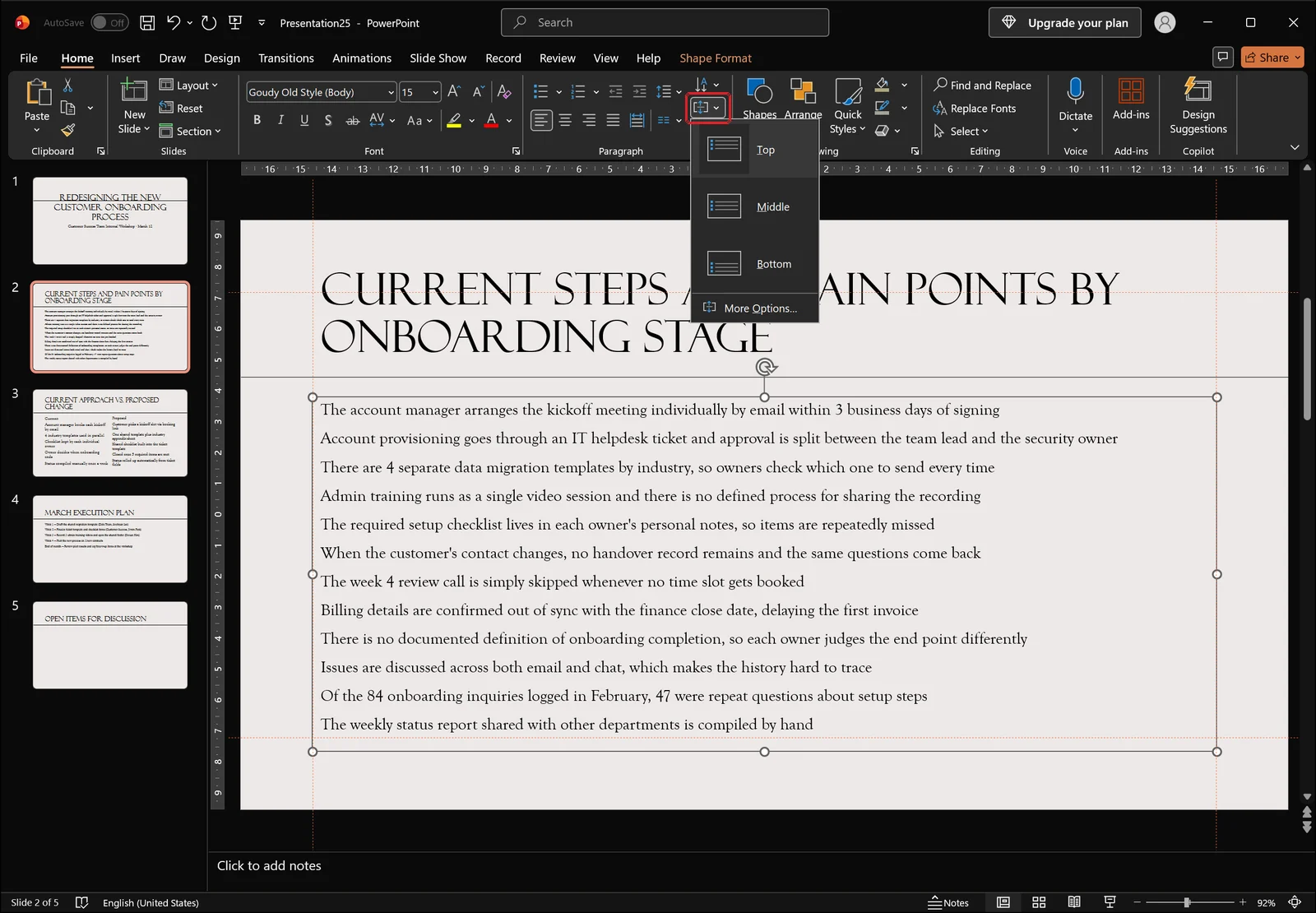Click the Search box in title bar

point(665,22)
